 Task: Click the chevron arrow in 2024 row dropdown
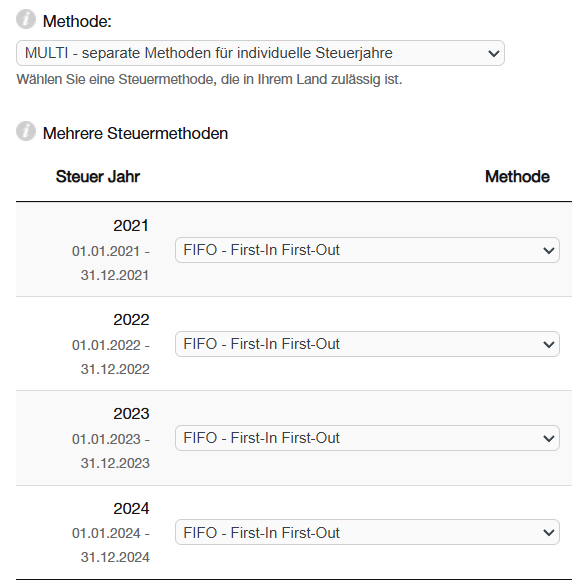pyautogui.click(x=549, y=532)
